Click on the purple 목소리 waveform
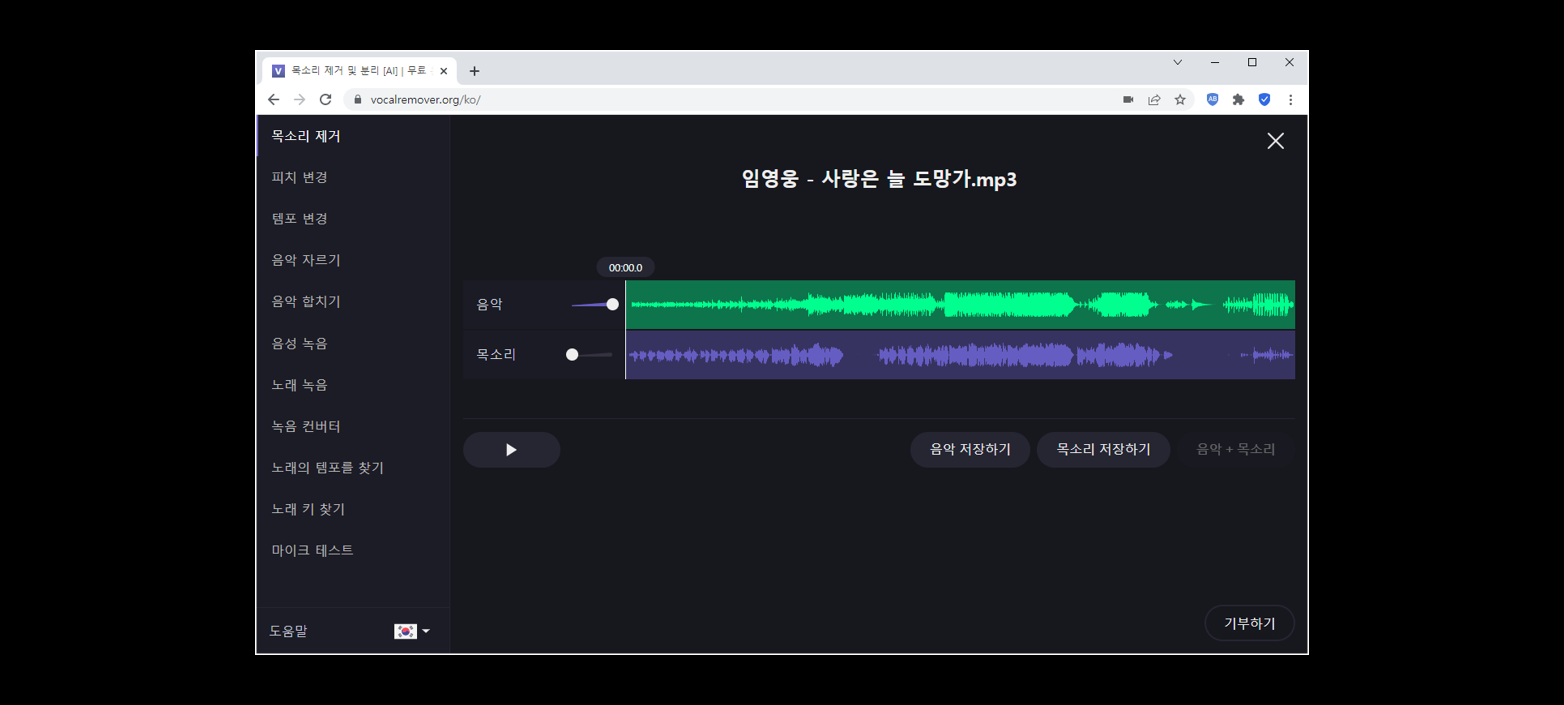This screenshot has height=705, width=1564. click(x=960, y=355)
